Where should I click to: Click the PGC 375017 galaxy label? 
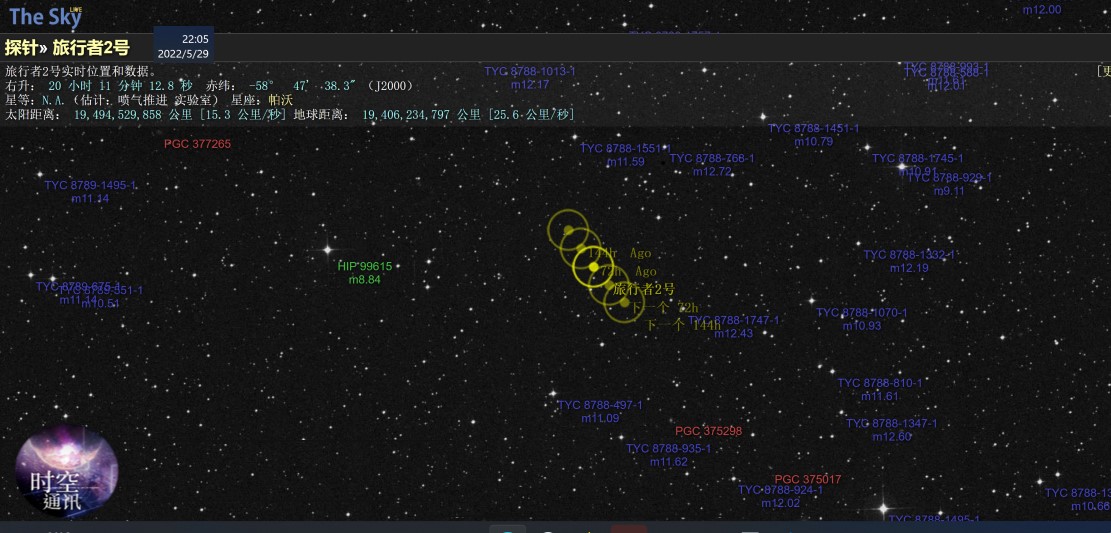(808, 480)
